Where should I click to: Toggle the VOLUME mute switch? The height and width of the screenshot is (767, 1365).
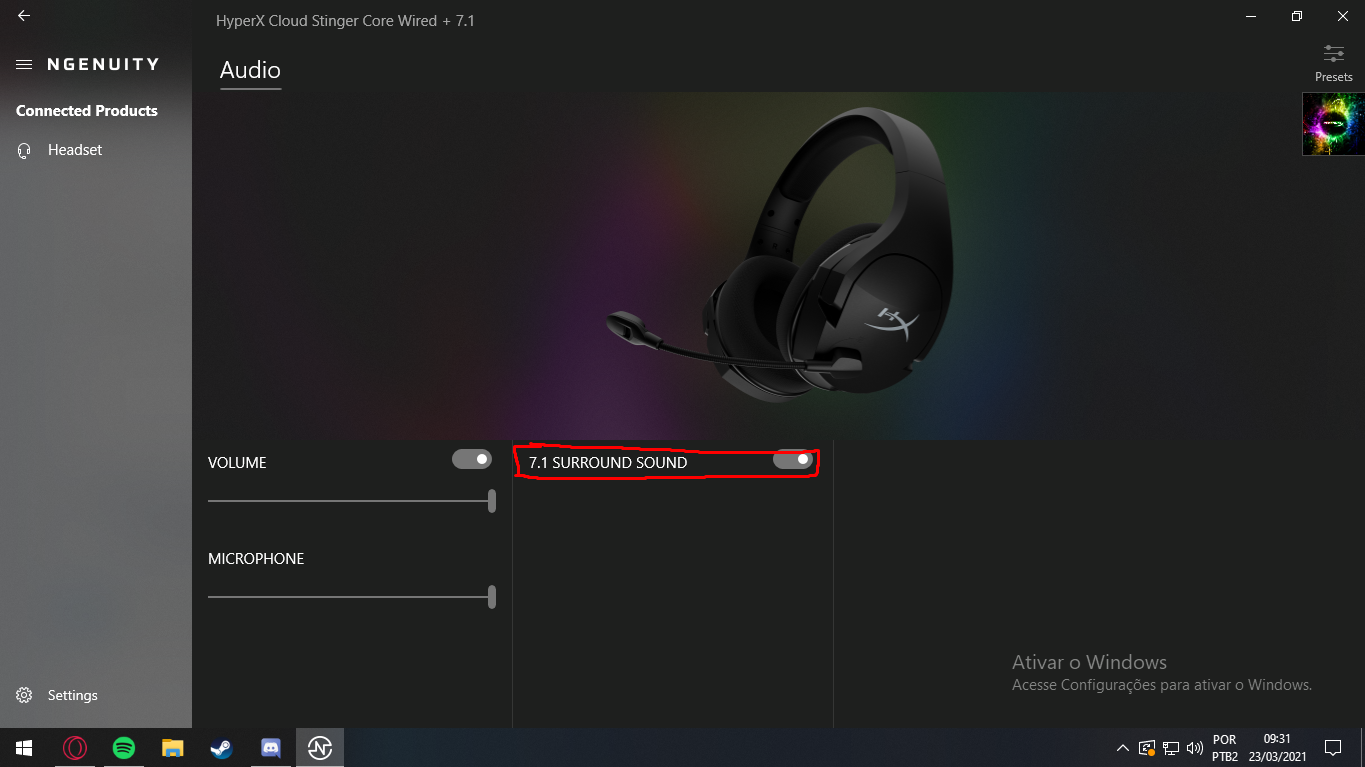[472, 459]
